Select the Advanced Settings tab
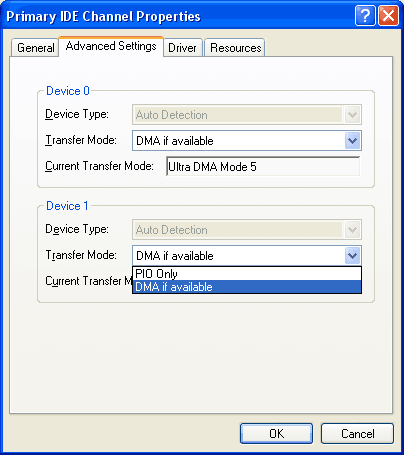The image size is (404, 455). 111,46
